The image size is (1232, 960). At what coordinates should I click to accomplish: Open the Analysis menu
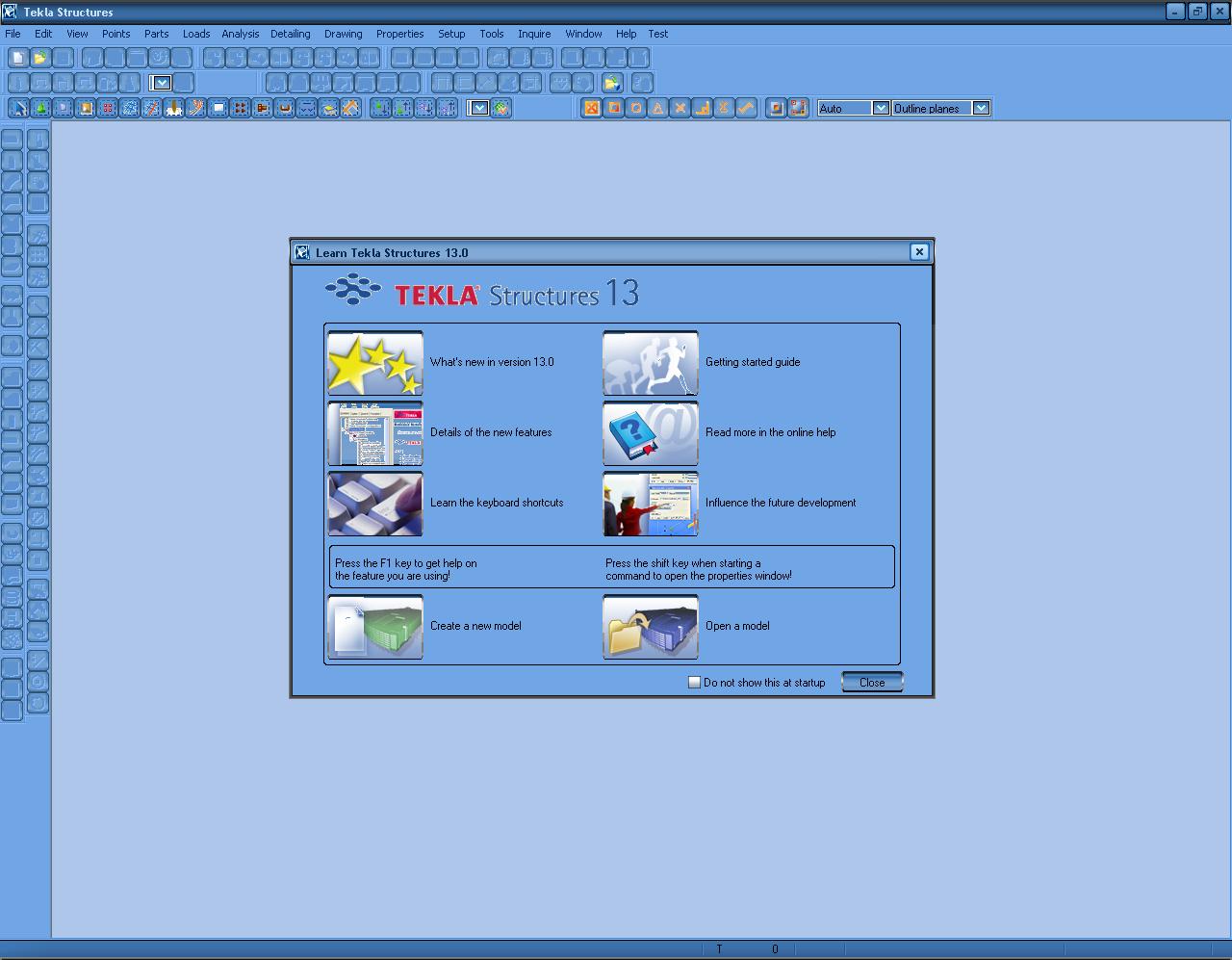click(240, 34)
